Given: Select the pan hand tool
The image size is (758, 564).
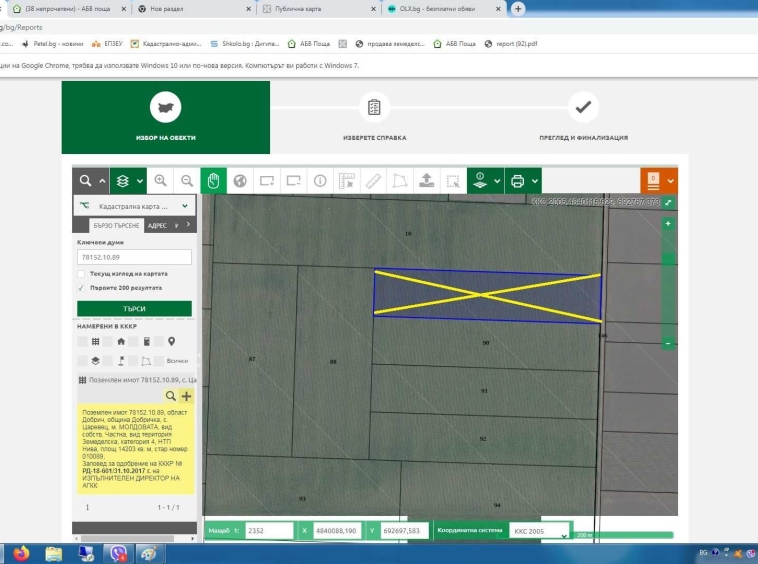Looking at the screenshot, I should click(x=213, y=181).
